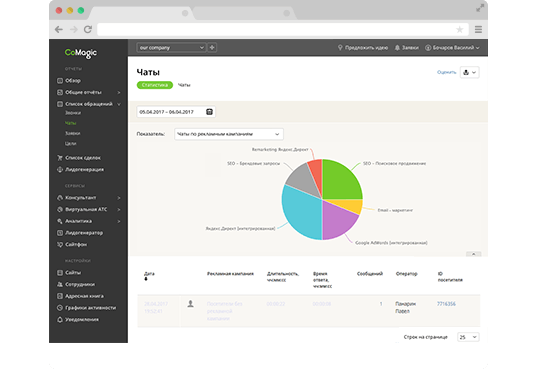This screenshot has height=369, width=537.
Task: Click the Рекламная кампания column header
Action: coord(230,273)
